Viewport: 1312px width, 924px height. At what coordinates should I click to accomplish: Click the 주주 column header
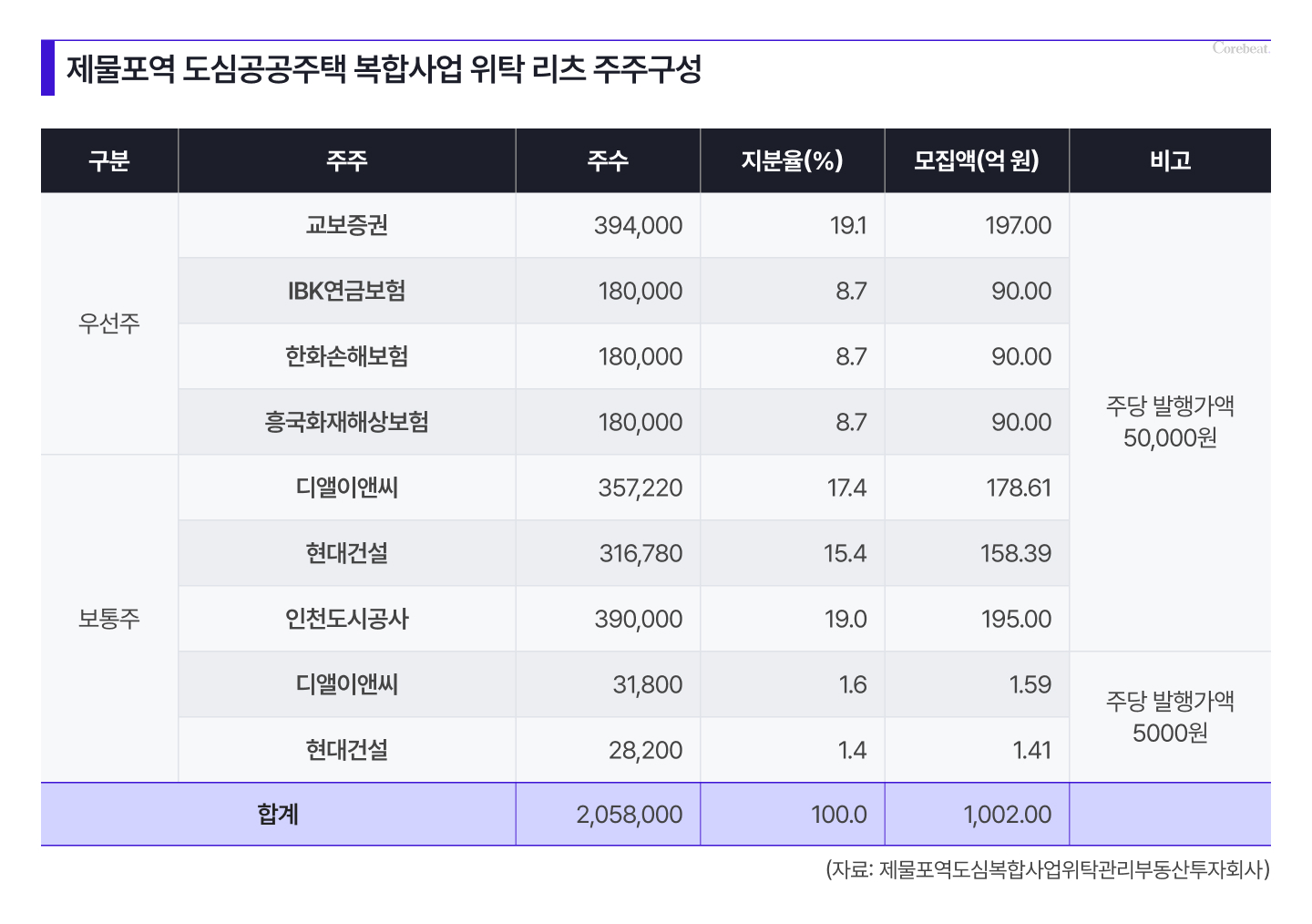(x=346, y=161)
